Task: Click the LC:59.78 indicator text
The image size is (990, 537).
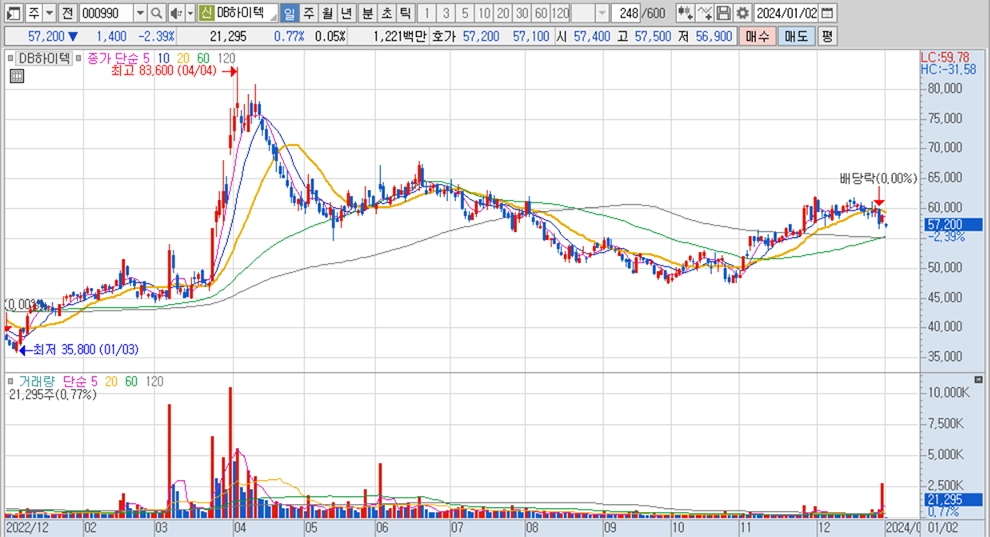Action: point(945,57)
